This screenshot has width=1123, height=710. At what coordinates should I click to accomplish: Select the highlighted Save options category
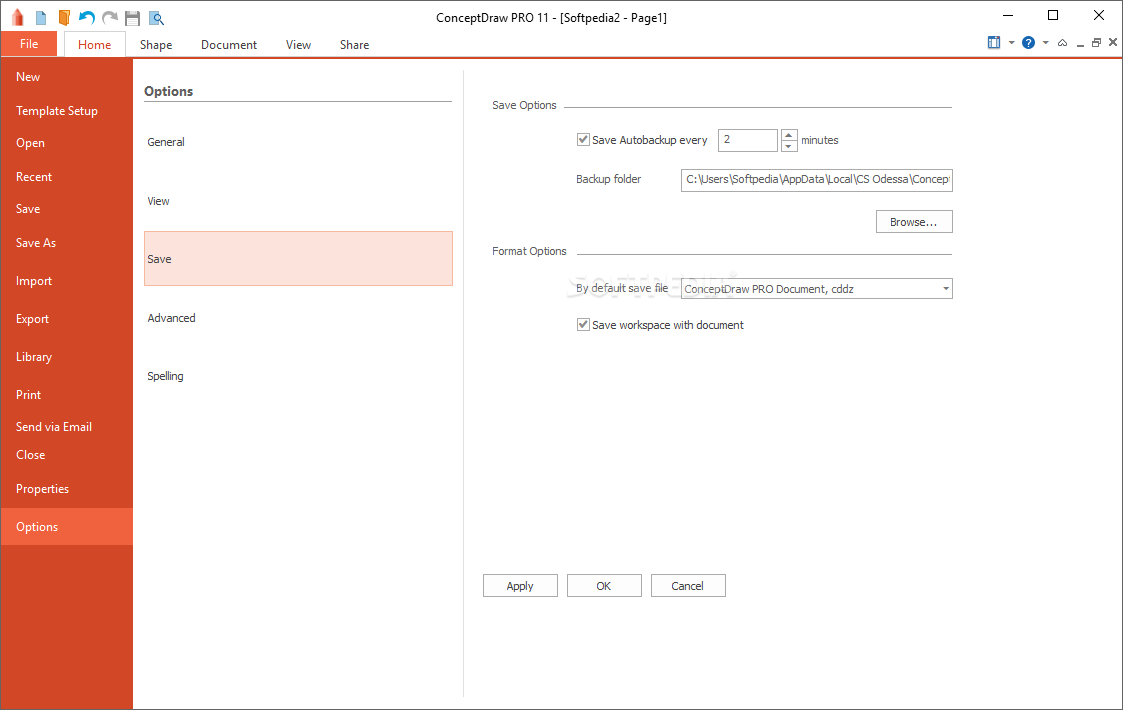(x=298, y=259)
